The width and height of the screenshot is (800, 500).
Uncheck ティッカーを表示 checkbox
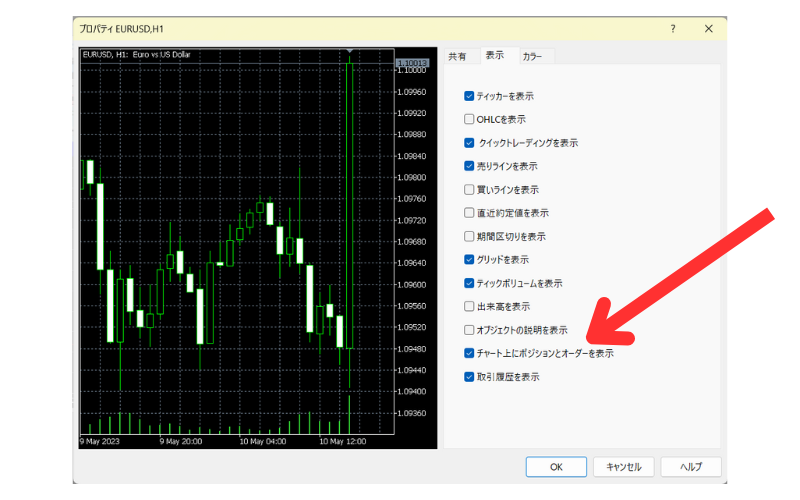(469, 96)
